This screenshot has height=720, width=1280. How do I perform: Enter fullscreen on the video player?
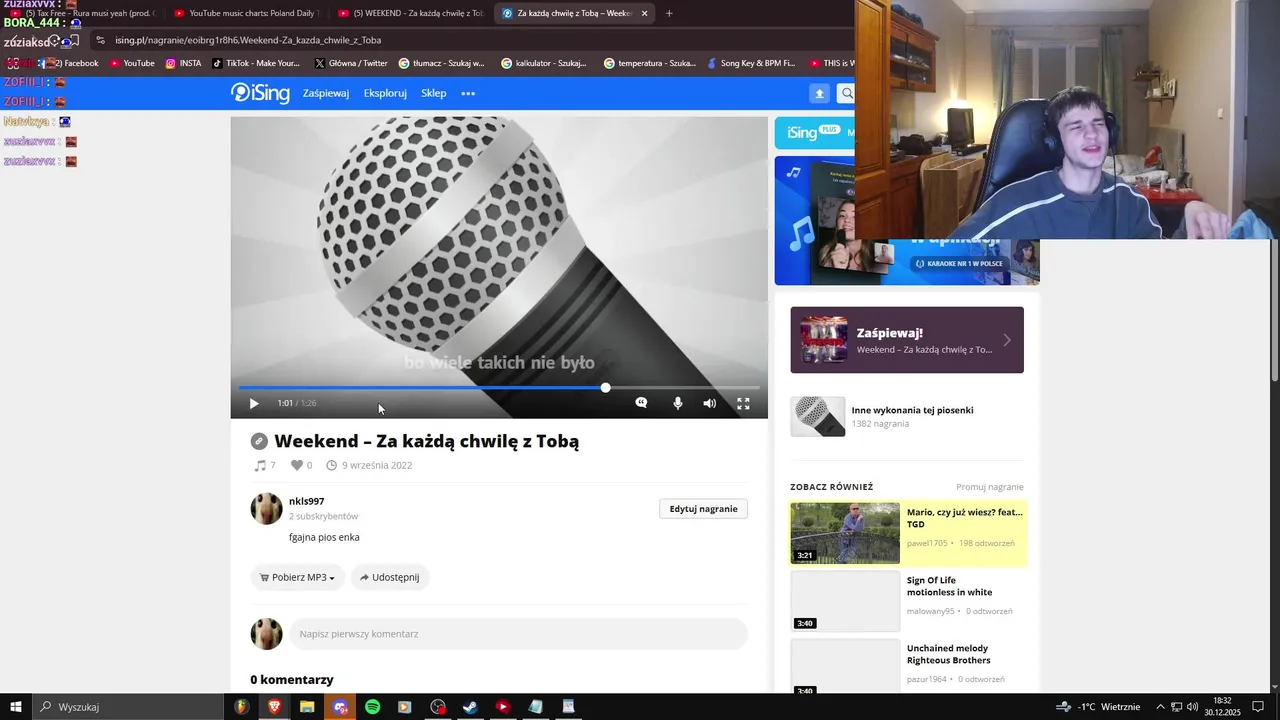(x=743, y=403)
